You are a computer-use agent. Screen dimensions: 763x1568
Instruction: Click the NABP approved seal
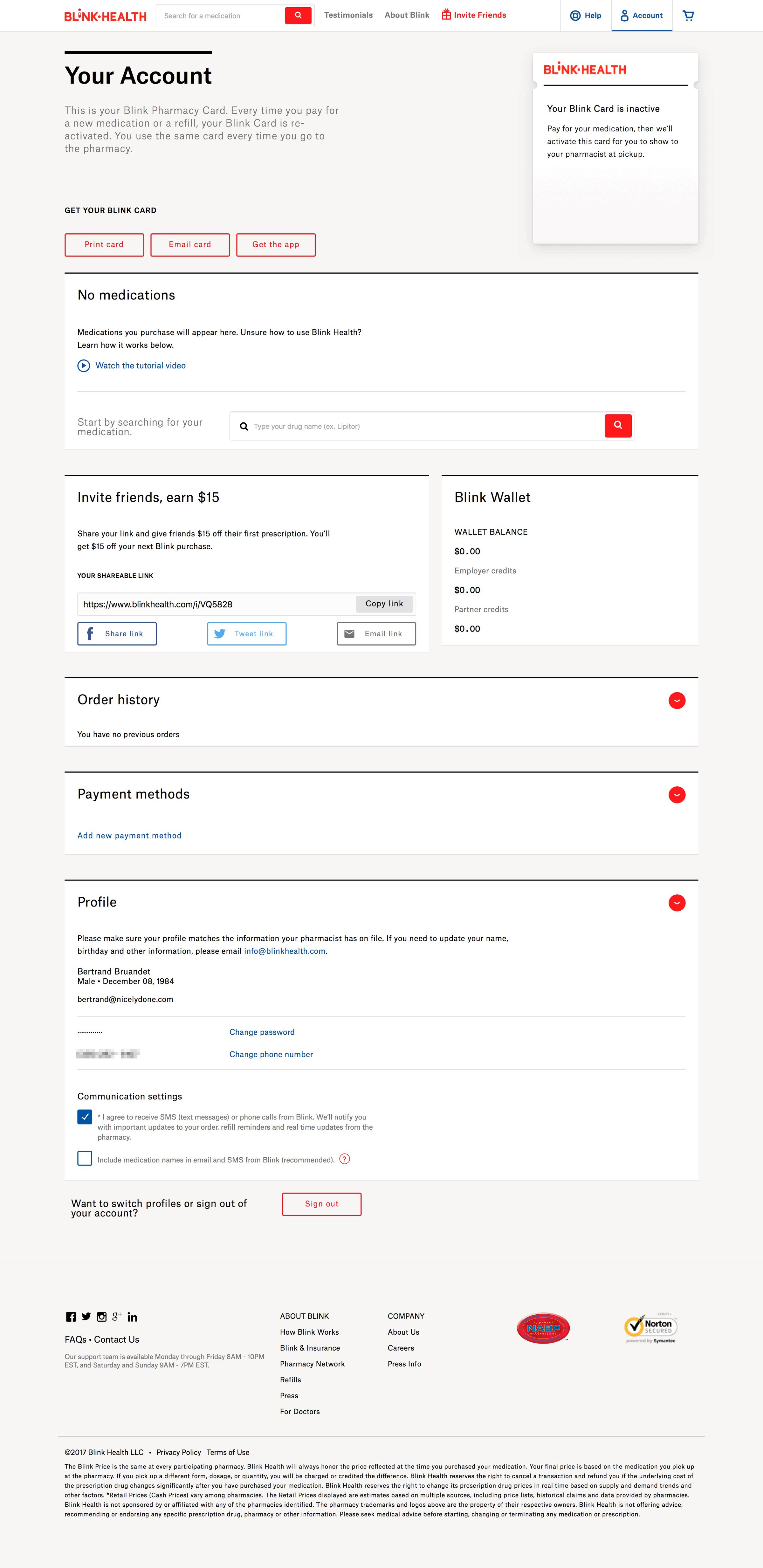[x=543, y=1328]
